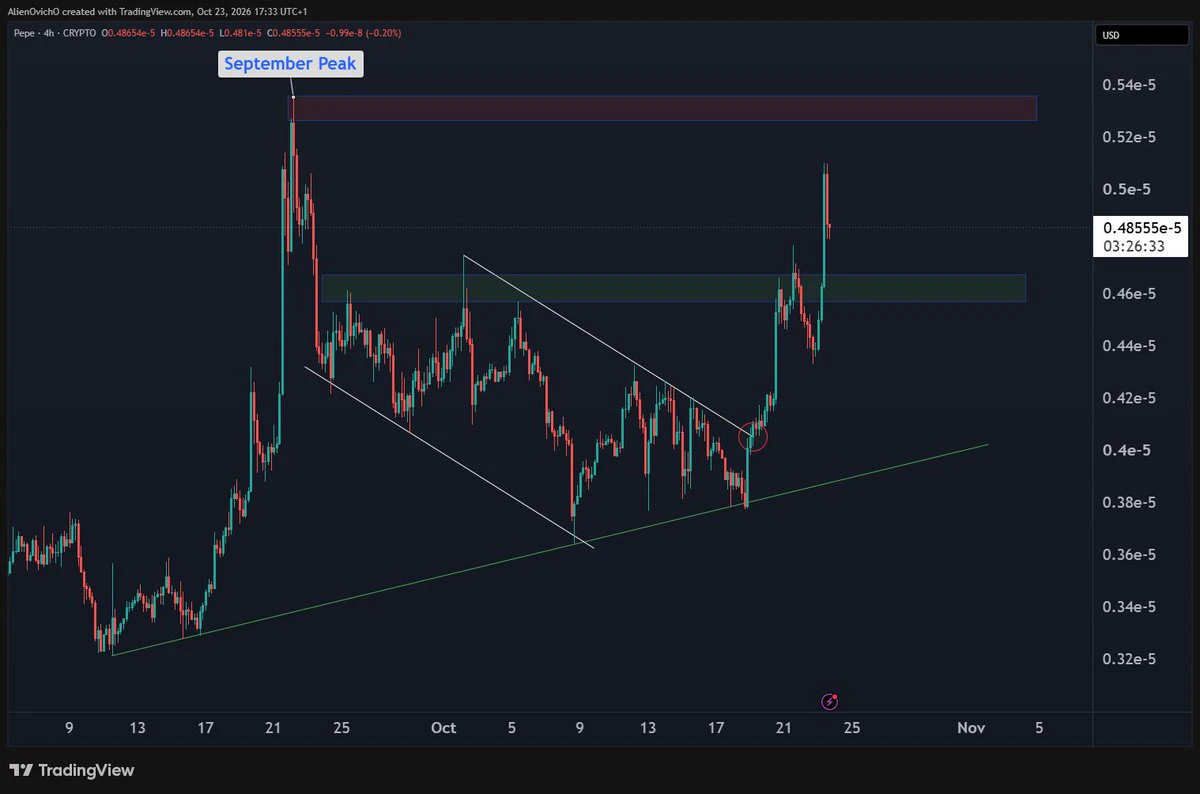The width and height of the screenshot is (1200, 794).
Task: Select the September Peak label
Action: 290,64
